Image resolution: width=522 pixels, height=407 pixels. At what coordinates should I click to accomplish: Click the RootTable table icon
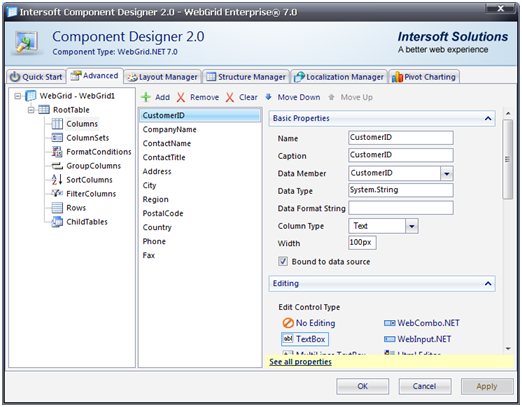click(44, 110)
